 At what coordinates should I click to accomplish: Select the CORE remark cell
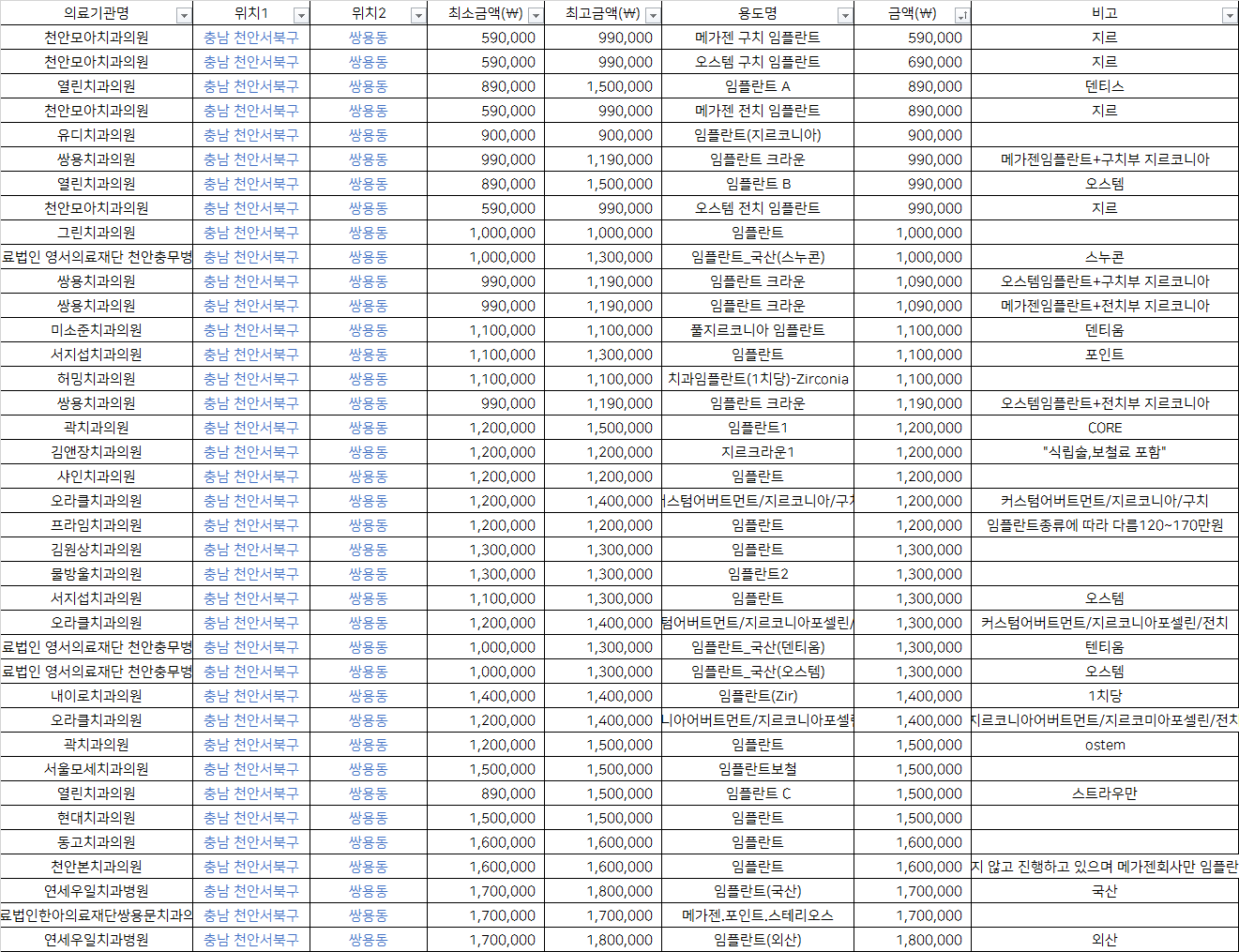tap(1105, 428)
